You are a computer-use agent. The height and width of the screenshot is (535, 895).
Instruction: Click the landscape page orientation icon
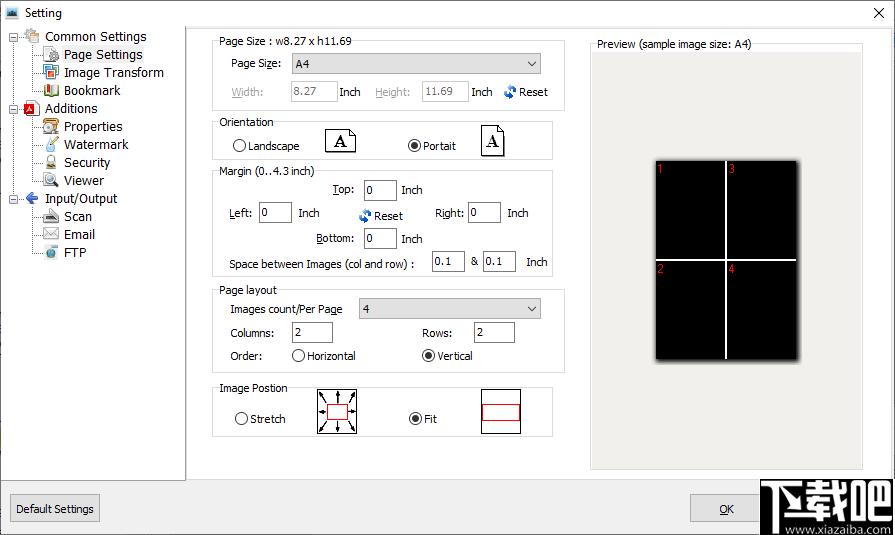pos(340,140)
